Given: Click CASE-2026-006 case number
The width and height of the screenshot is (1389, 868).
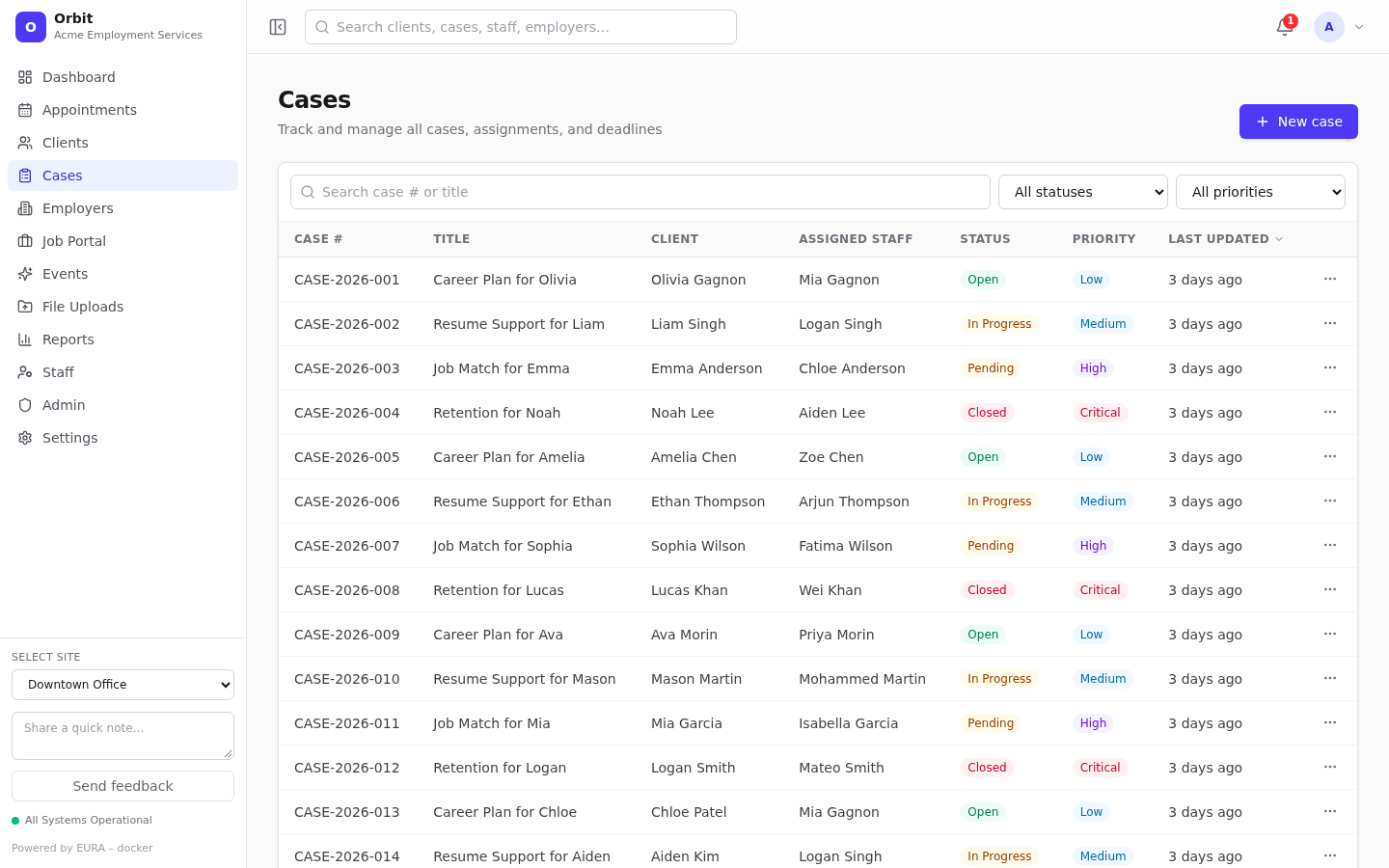Looking at the screenshot, I should point(347,502).
